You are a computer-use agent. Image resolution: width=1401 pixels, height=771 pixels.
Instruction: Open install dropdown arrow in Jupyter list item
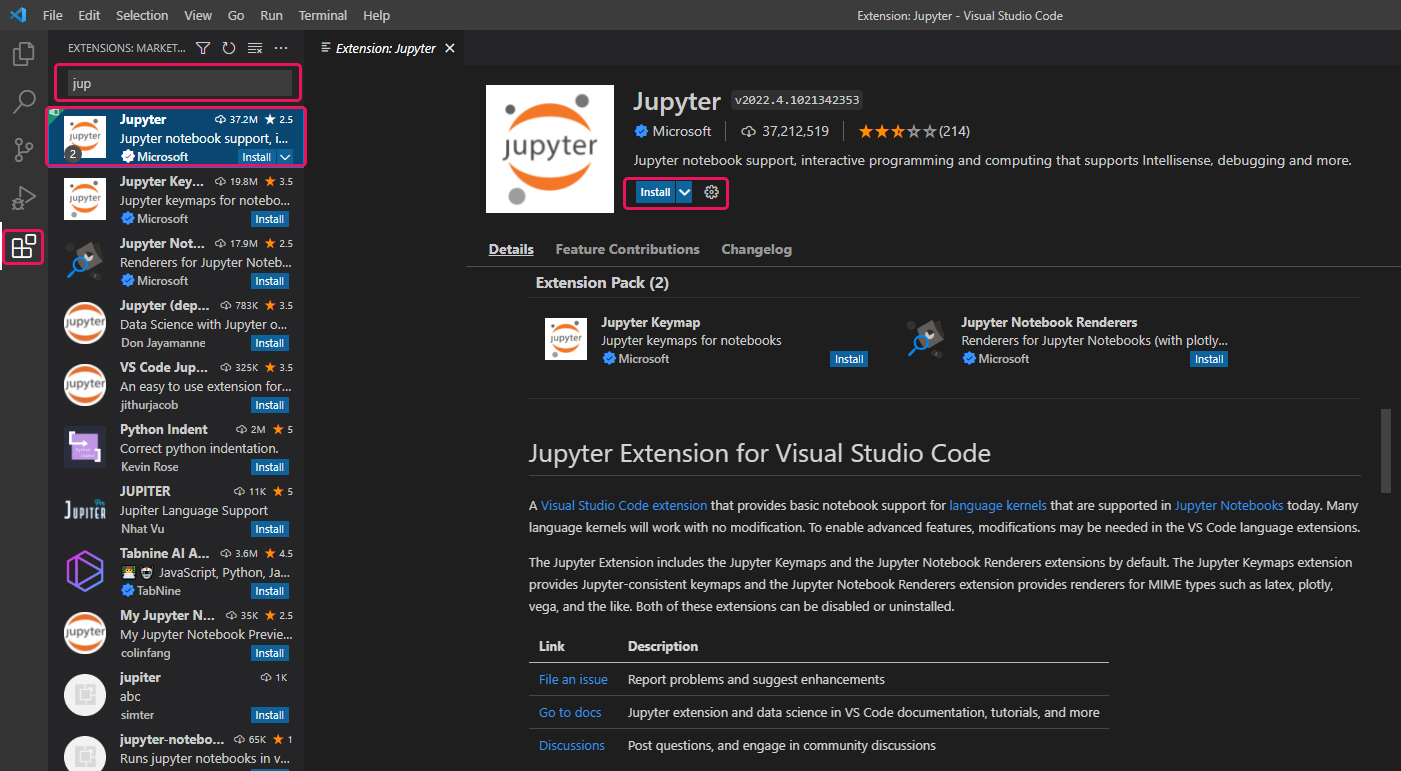(285, 157)
